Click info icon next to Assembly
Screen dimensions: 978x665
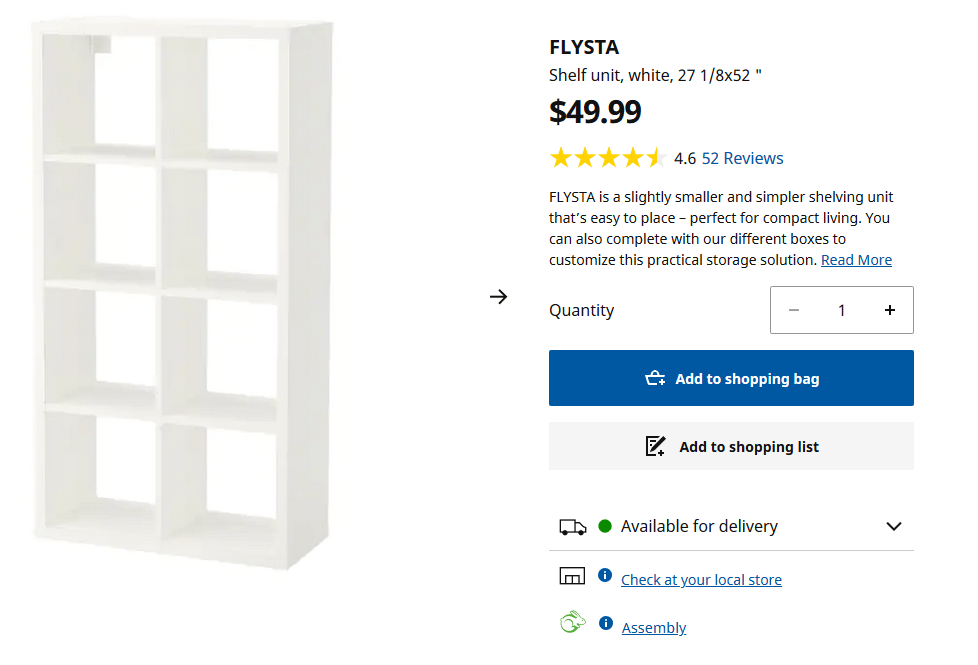click(x=605, y=623)
